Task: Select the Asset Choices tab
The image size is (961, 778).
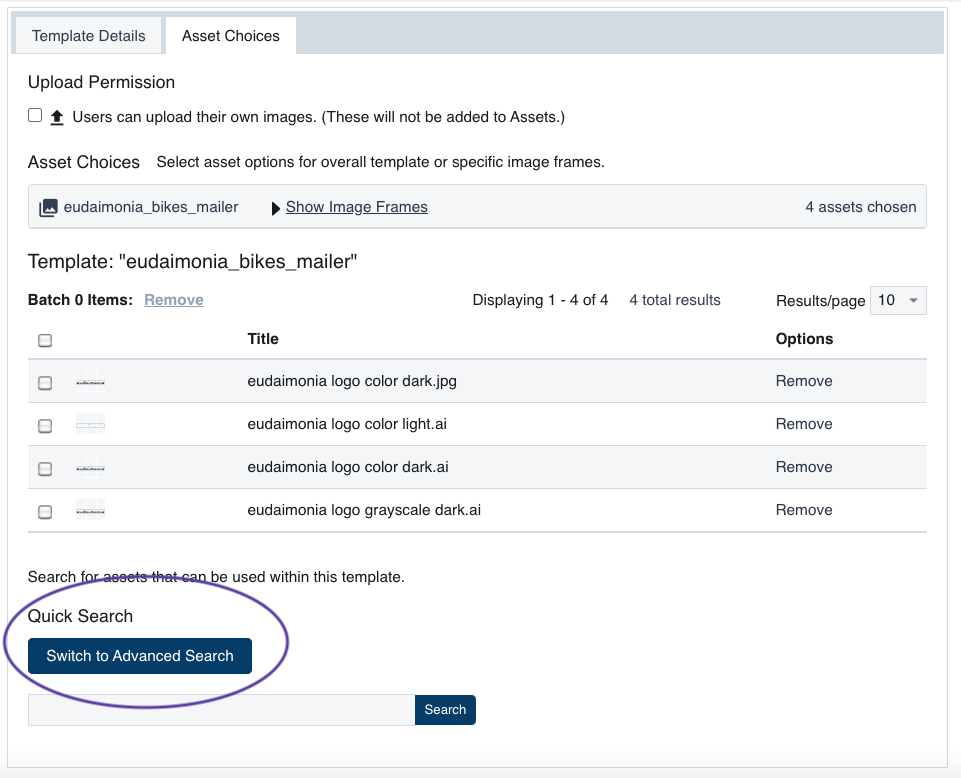Action: [230, 36]
